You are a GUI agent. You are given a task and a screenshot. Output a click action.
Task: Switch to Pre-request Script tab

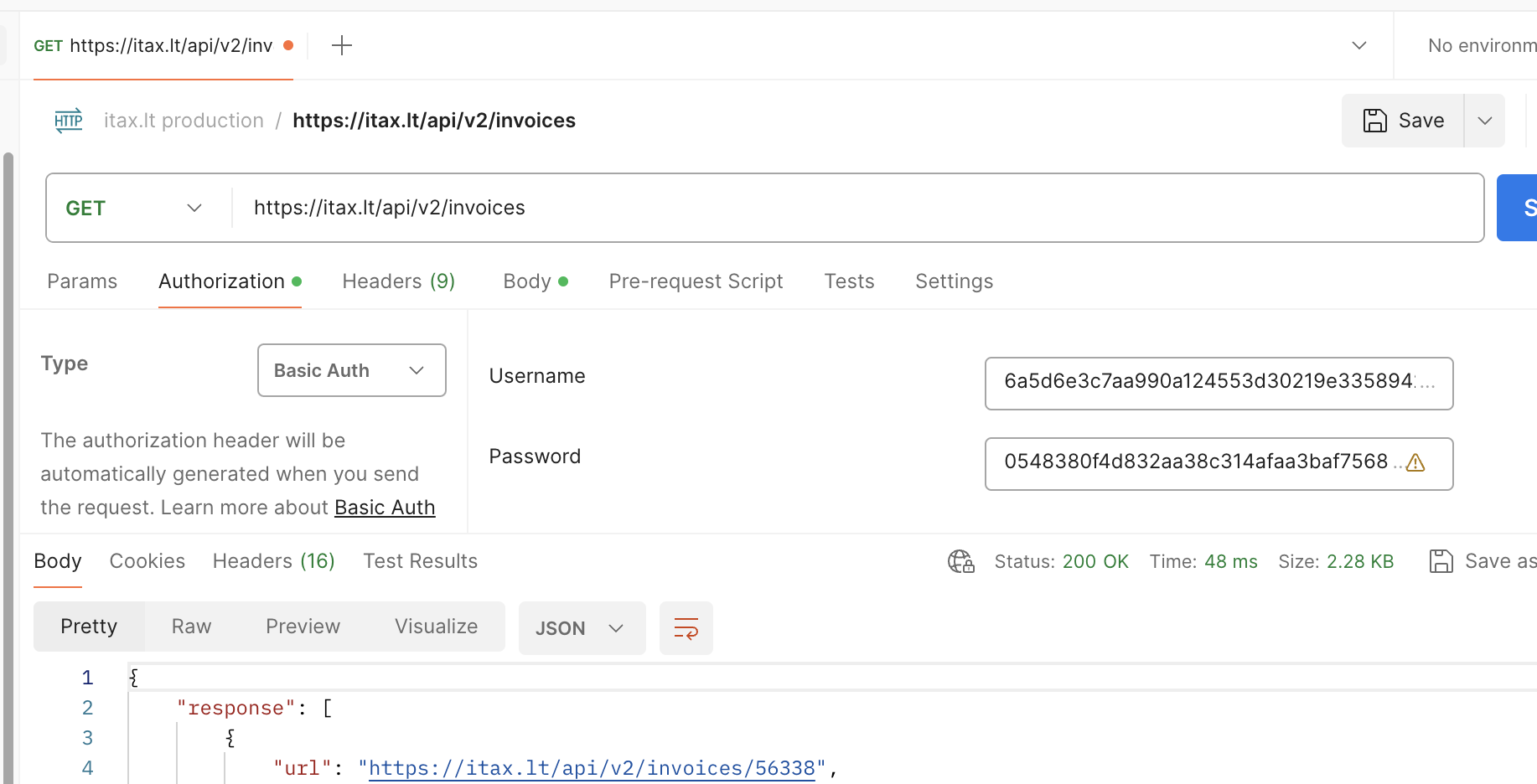click(x=696, y=281)
